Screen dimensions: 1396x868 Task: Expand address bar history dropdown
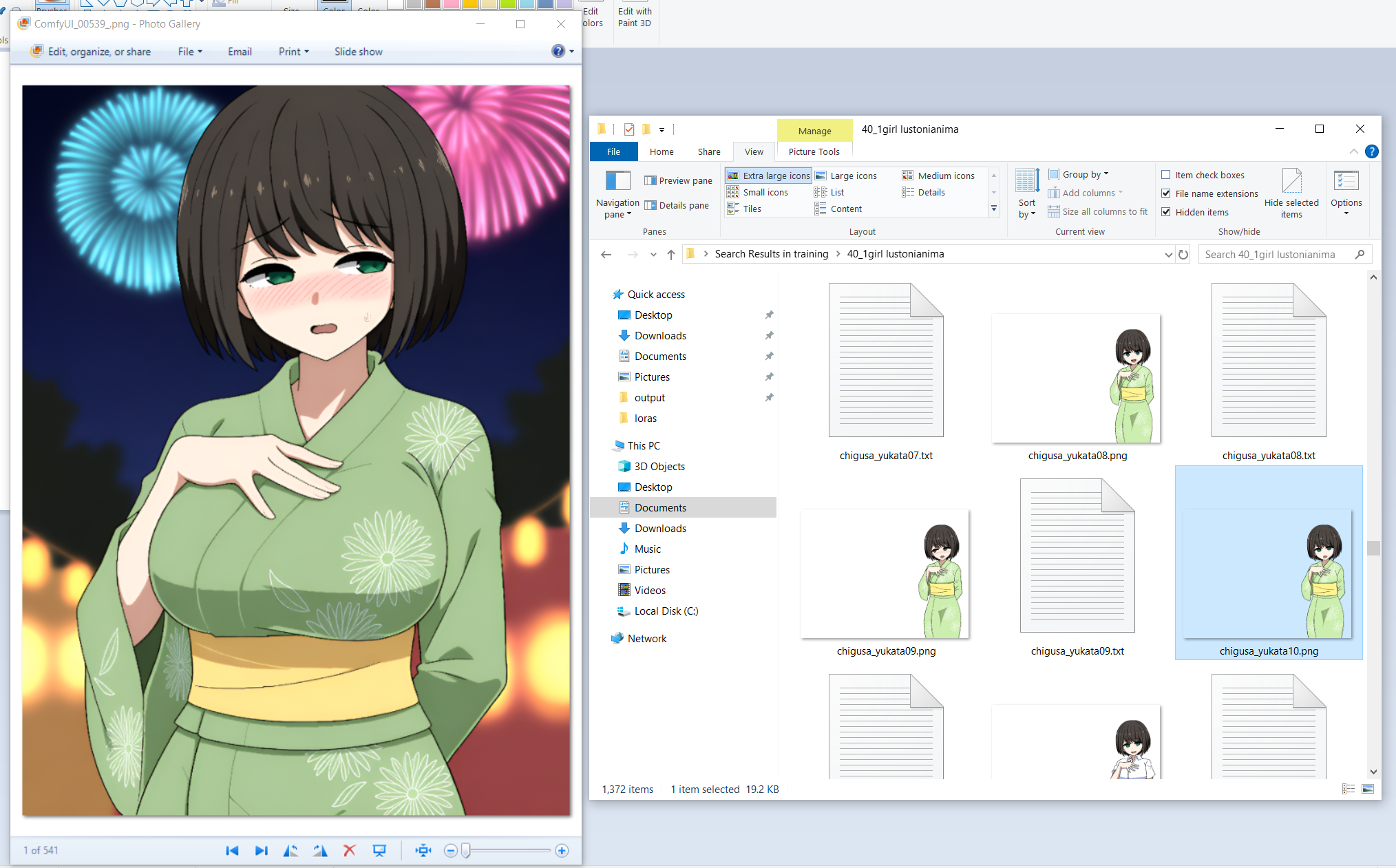click(1168, 254)
